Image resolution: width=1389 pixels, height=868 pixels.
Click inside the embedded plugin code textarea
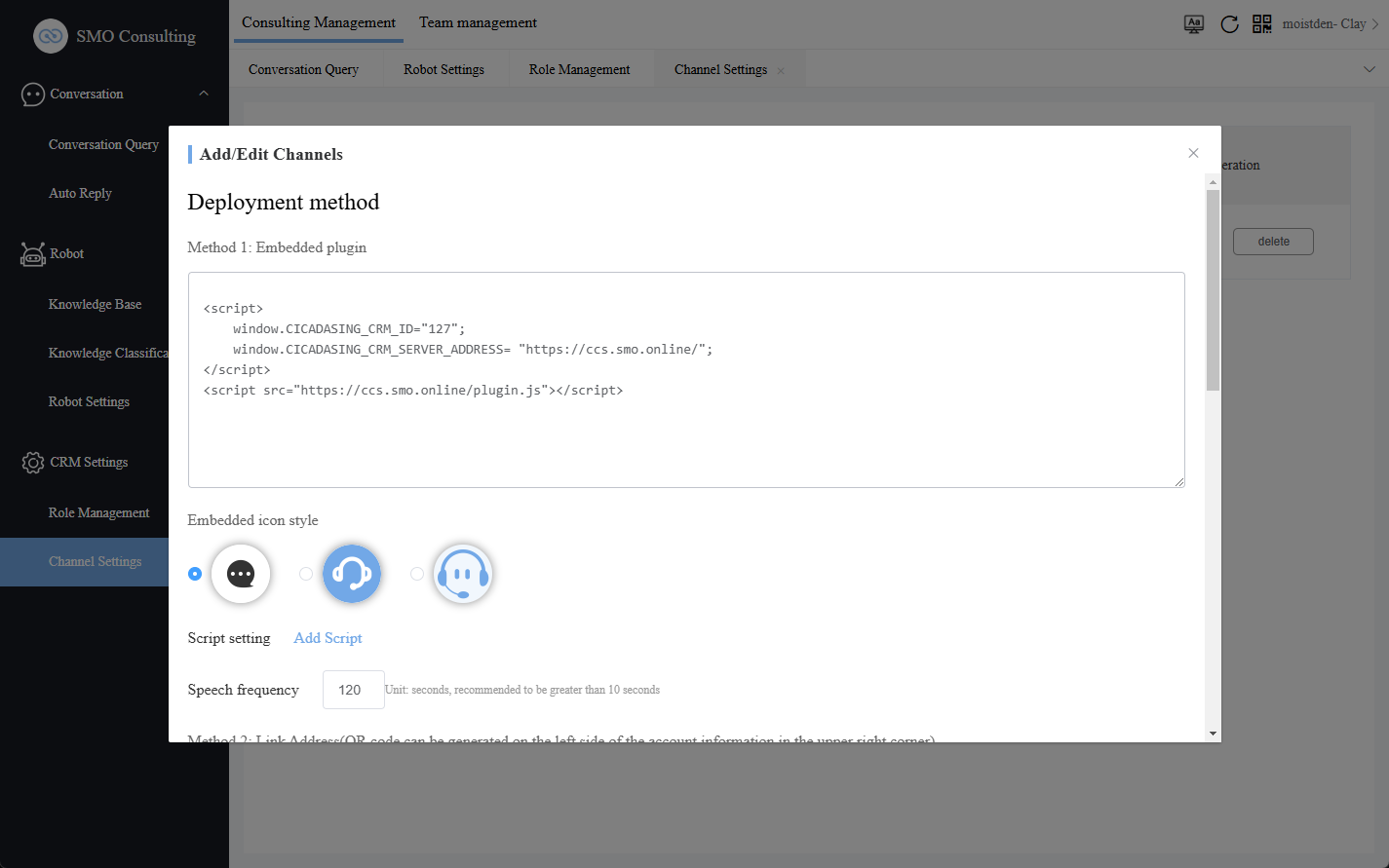click(686, 380)
